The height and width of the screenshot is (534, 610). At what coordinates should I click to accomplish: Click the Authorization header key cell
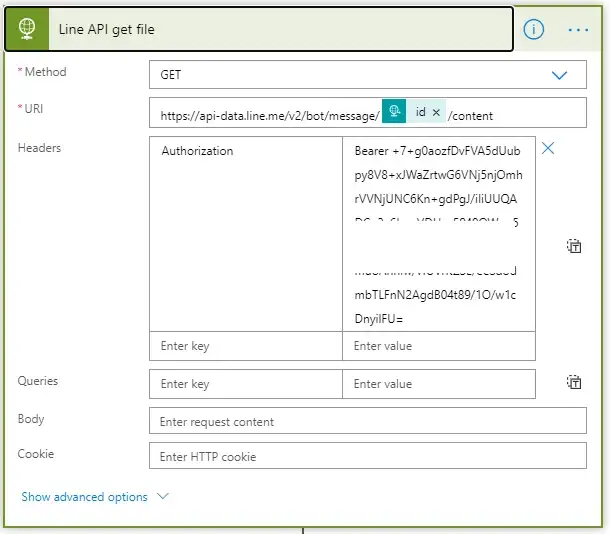coord(246,234)
